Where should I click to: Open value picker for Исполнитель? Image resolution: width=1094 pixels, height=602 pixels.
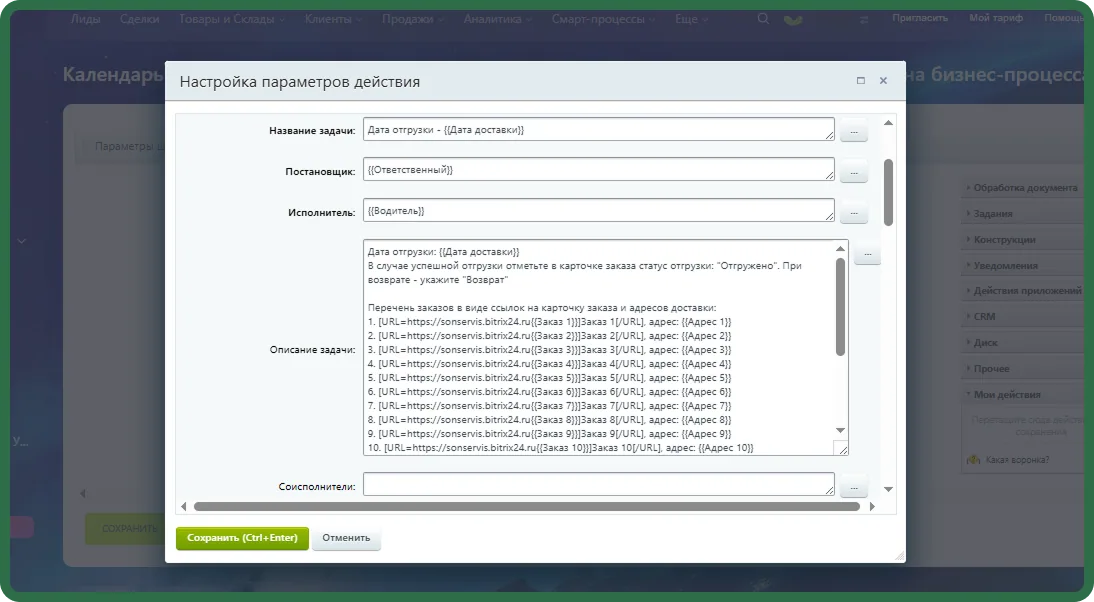click(x=854, y=212)
